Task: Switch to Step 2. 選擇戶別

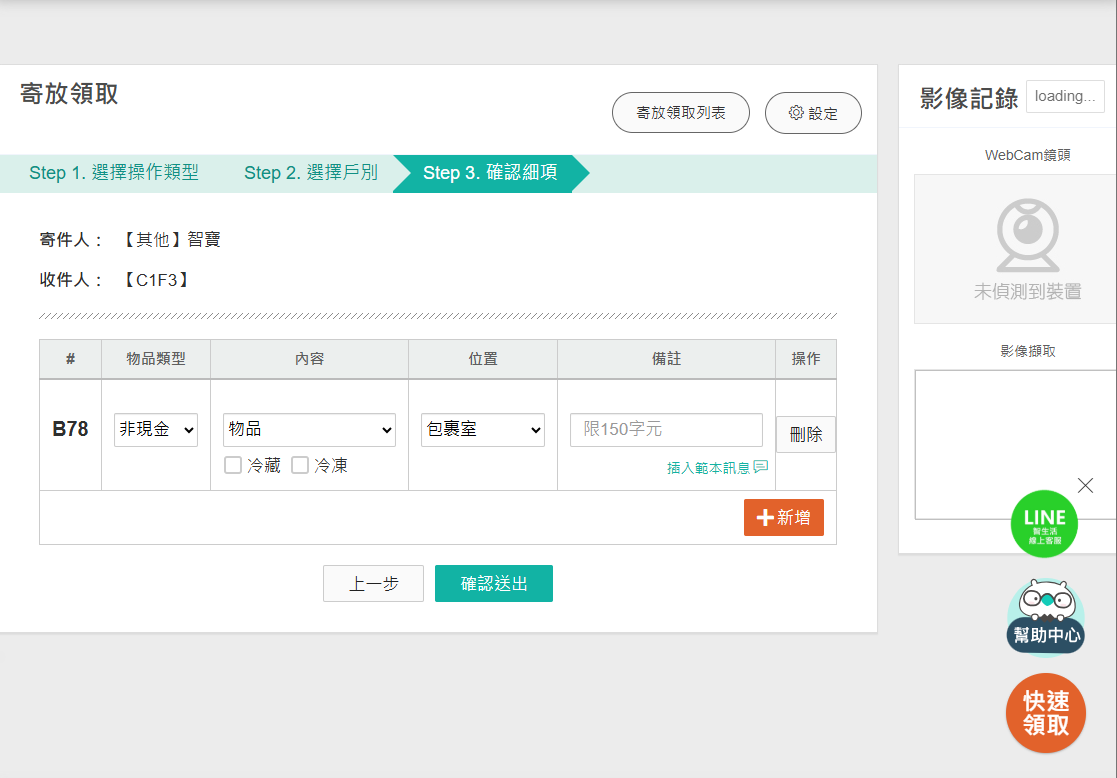Action: click(310, 173)
